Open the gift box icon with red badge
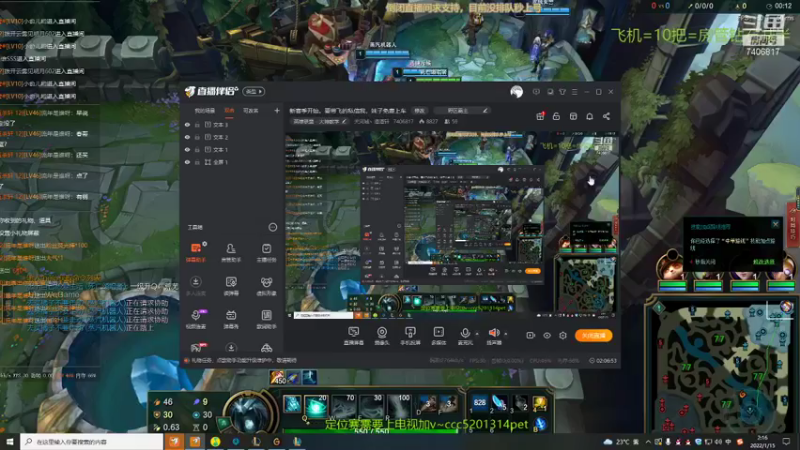This screenshot has height=450, width=800. click(x=540, y=116)
